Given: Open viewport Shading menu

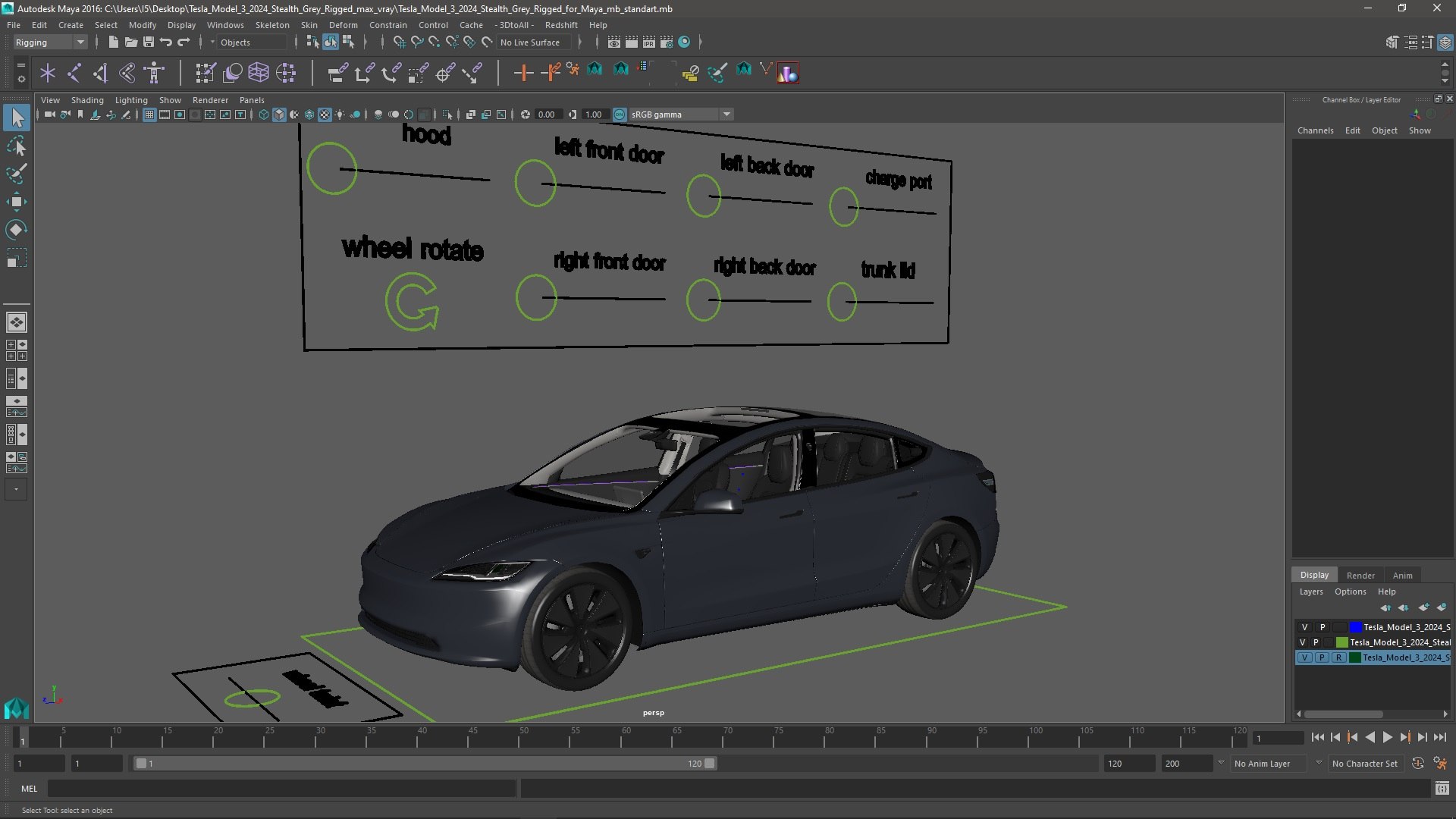Looking at the screenshot, I should coord(87,100).
